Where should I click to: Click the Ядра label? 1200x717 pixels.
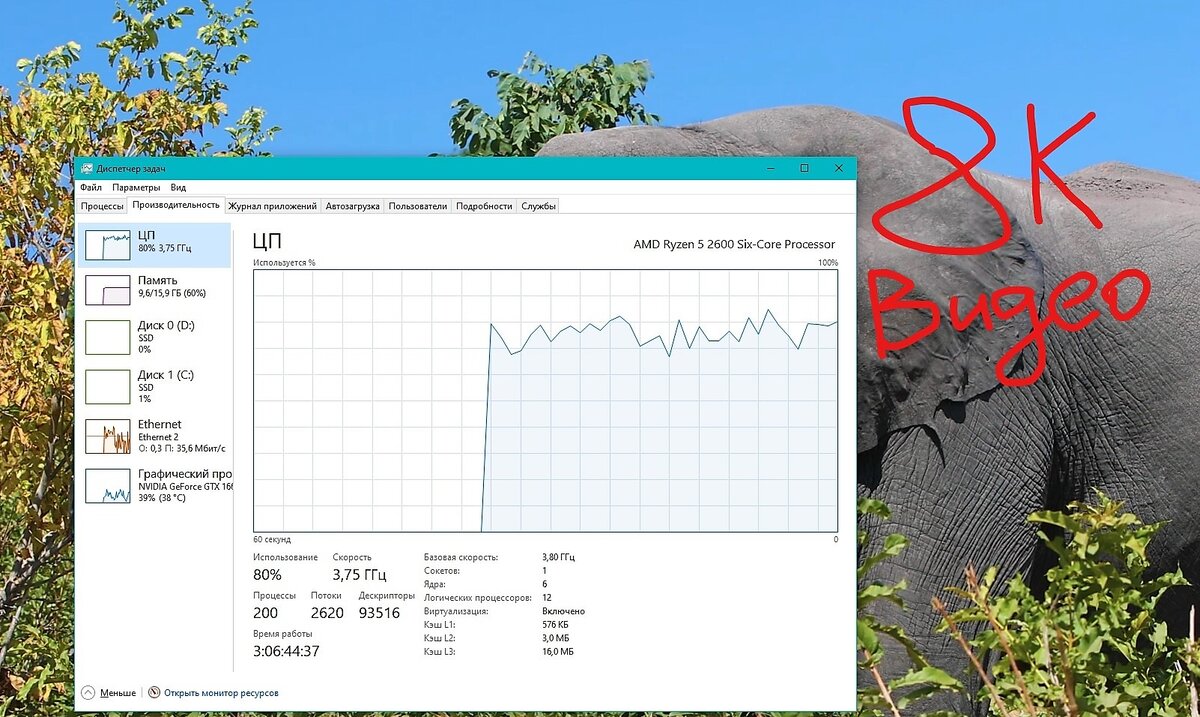(435, 584)
